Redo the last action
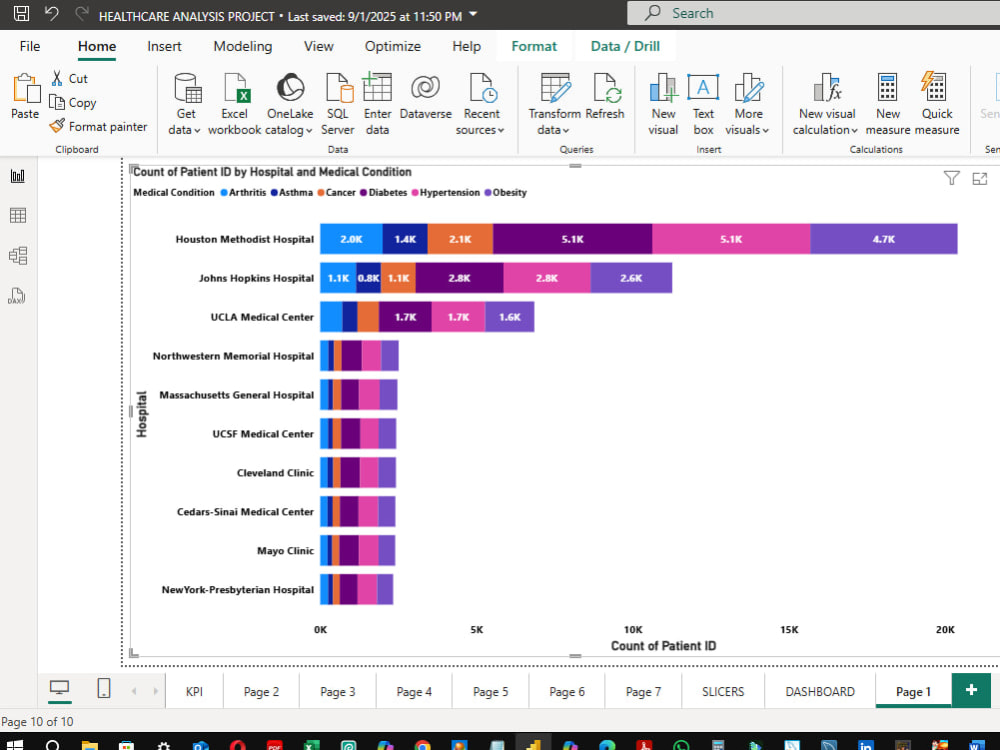 [81, 13]
